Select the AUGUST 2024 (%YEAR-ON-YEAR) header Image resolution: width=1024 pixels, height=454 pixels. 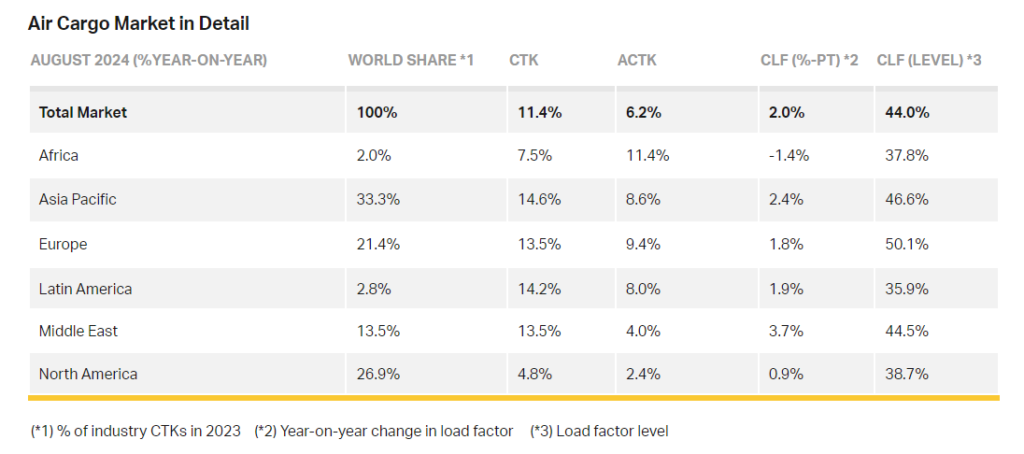click(x=149, y=61)
